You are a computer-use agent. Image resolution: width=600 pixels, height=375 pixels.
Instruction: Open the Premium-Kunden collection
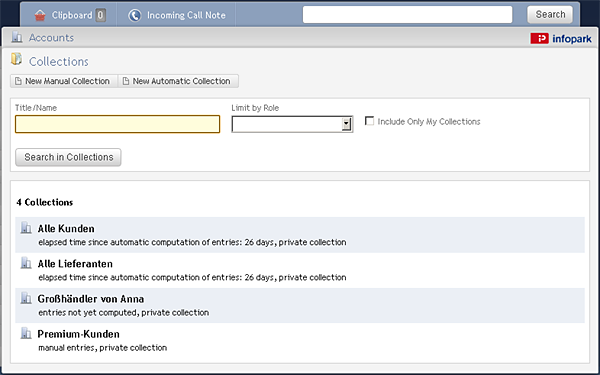click(x=78, y=334)
